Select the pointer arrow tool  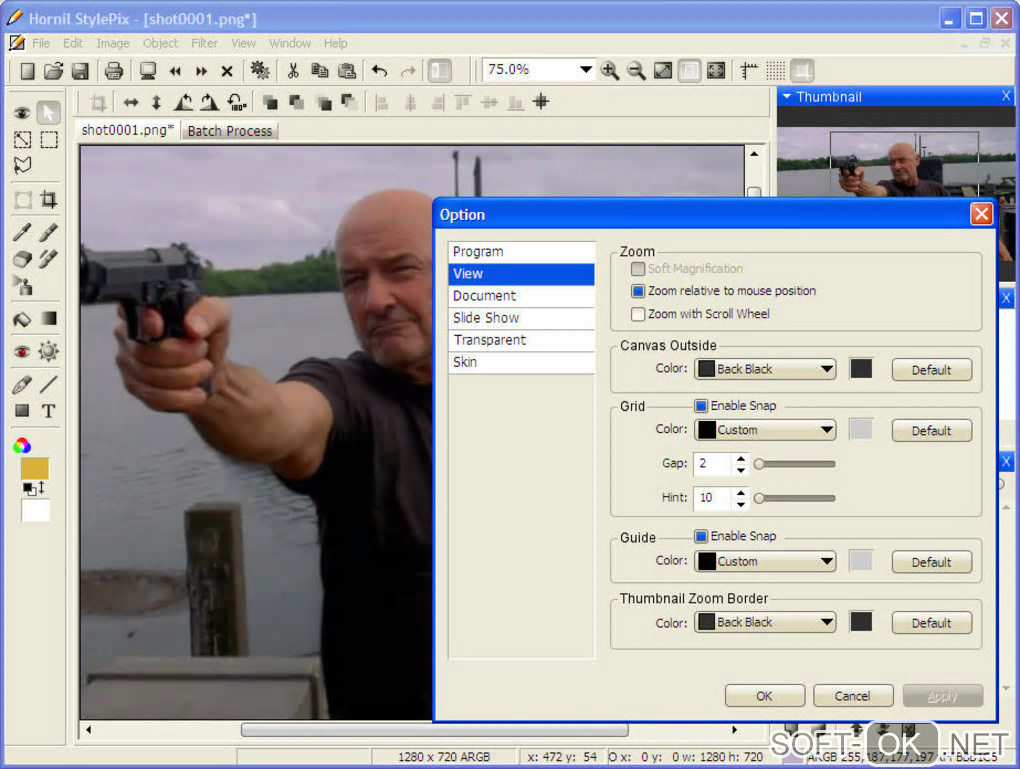coord(48,112)
